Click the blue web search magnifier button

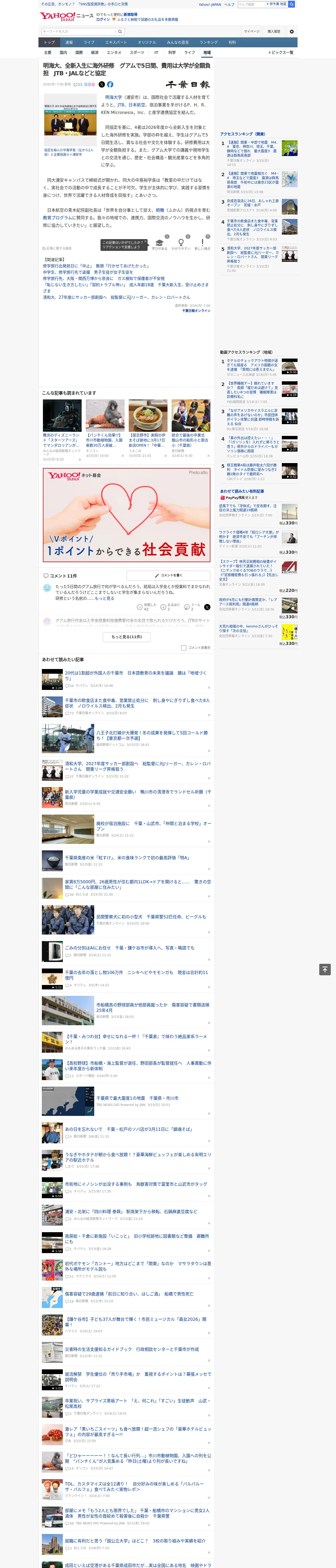[292, 4]
